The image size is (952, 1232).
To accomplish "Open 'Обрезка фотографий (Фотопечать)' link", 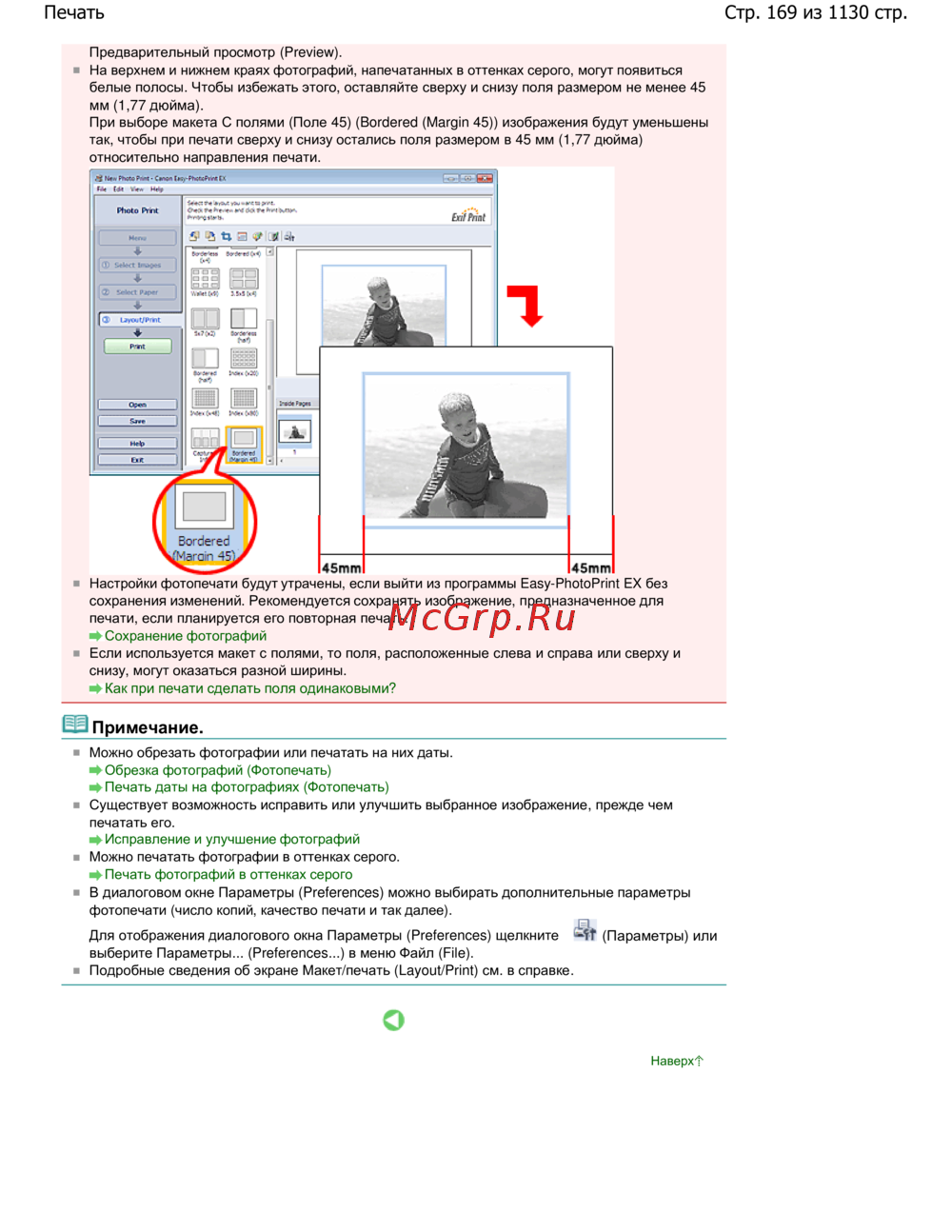I will 217,770.
